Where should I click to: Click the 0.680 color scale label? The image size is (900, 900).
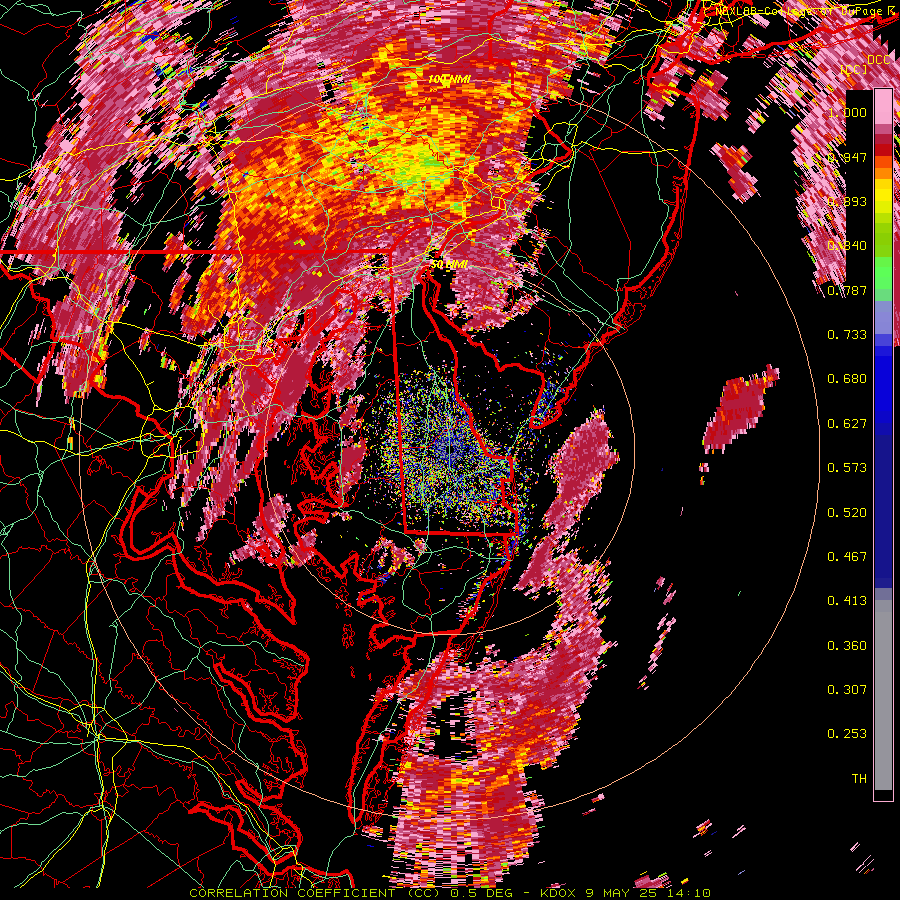point(847,379)
